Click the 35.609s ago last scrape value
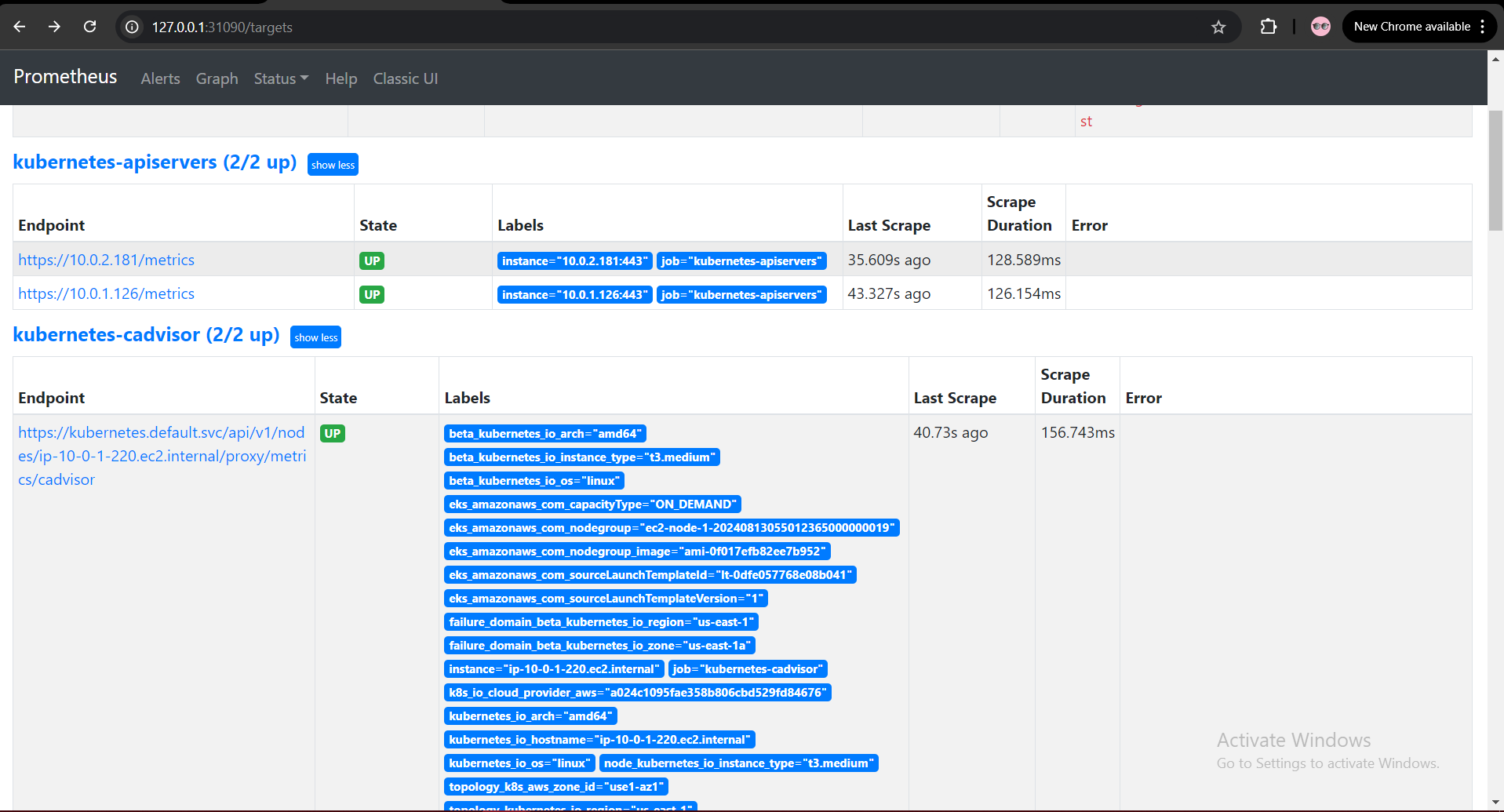 coord(889,260)
